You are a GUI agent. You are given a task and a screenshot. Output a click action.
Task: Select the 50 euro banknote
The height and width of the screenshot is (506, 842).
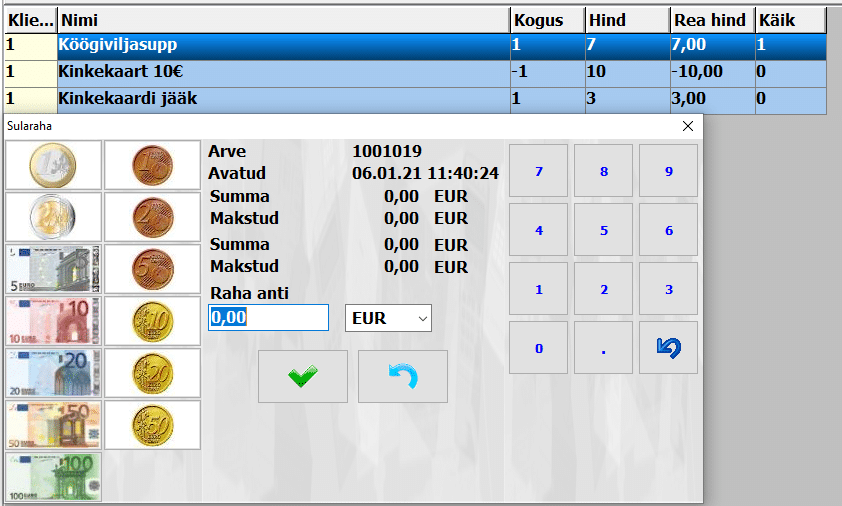54,425
